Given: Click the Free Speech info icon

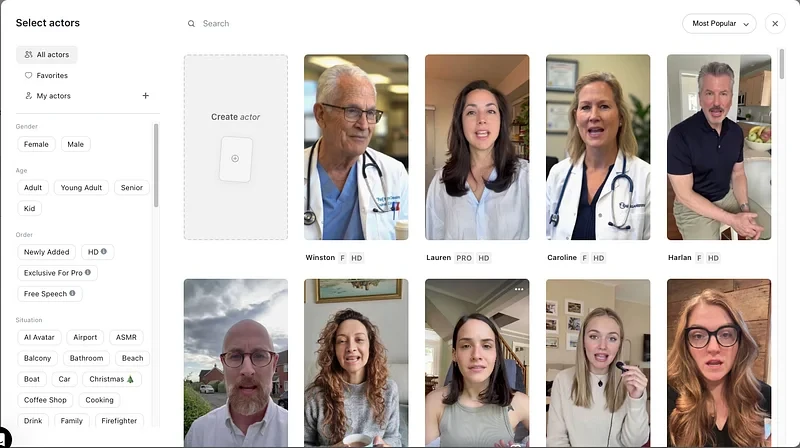Looking at the screenshot, I should click(x=72, y=293).
